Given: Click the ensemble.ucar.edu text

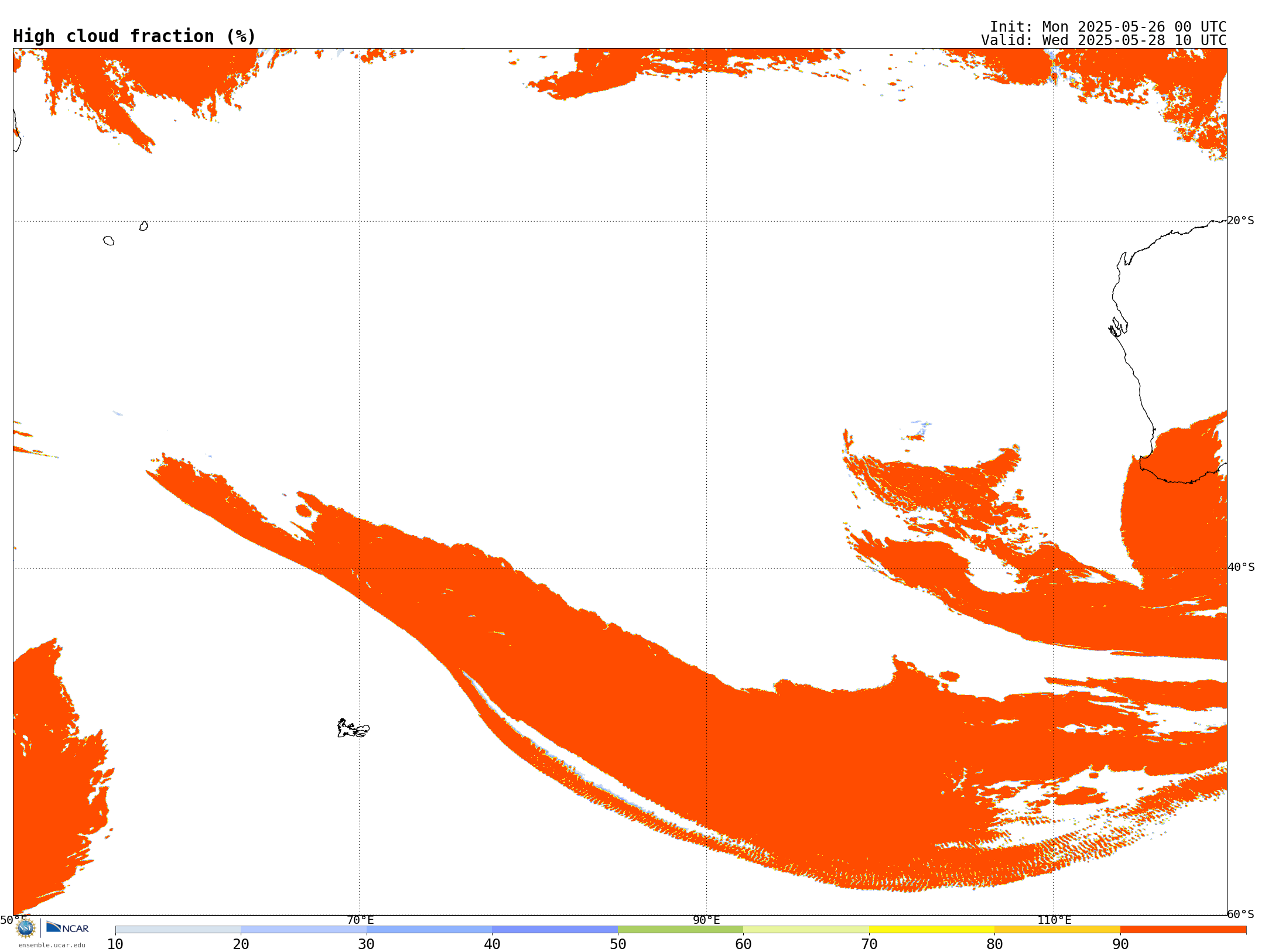Looking at the screenshot, I should [52, 945].
